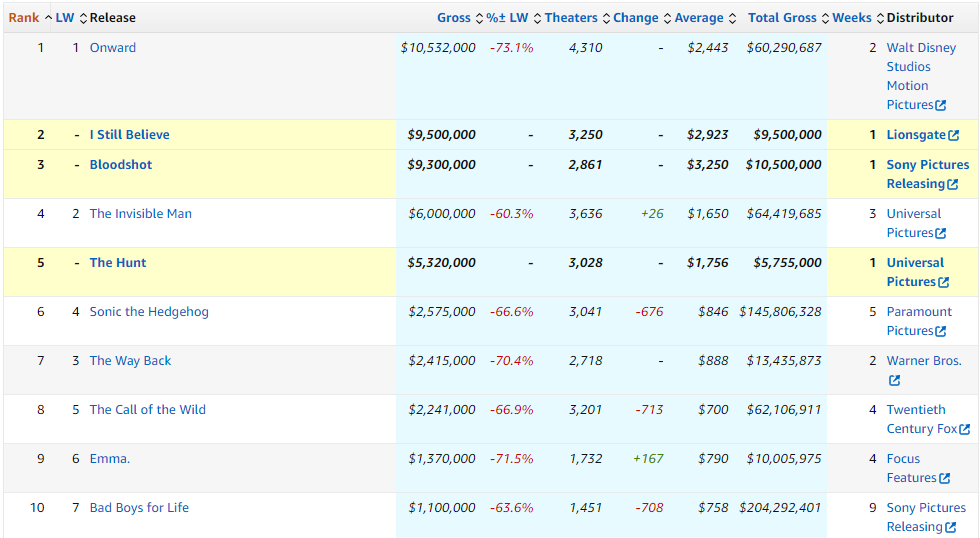Click external link icon after Twentieth Century Fox
The image size is (980, 538).
click(964, 430)
